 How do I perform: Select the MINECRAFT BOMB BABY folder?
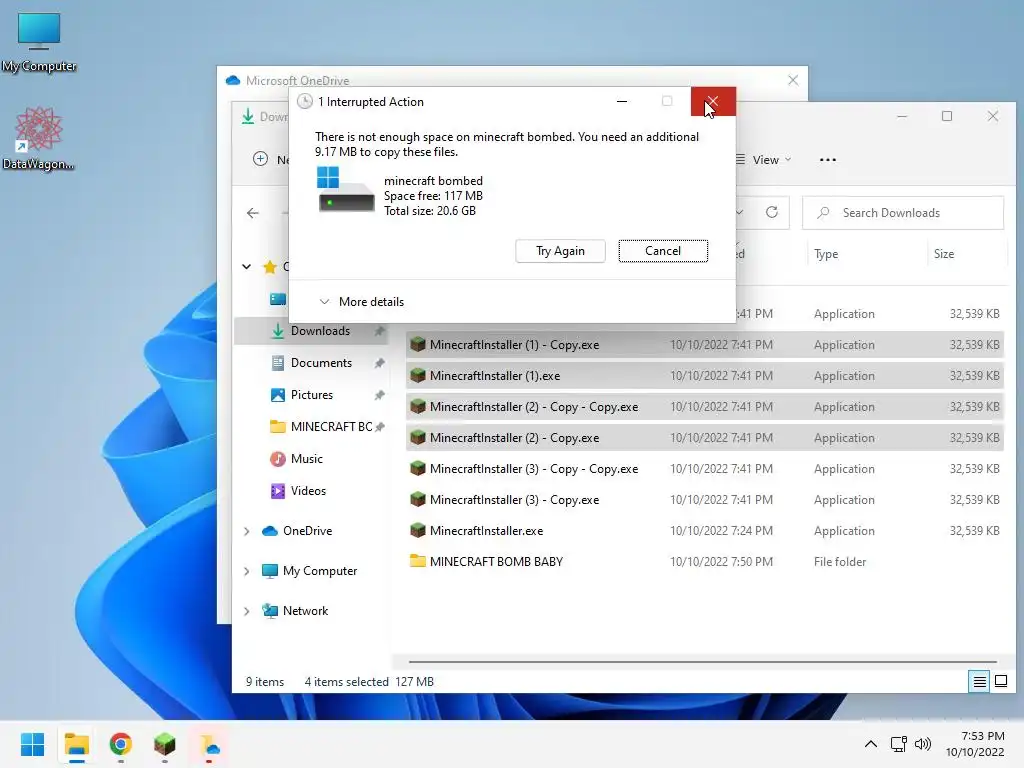click(704, 562)
